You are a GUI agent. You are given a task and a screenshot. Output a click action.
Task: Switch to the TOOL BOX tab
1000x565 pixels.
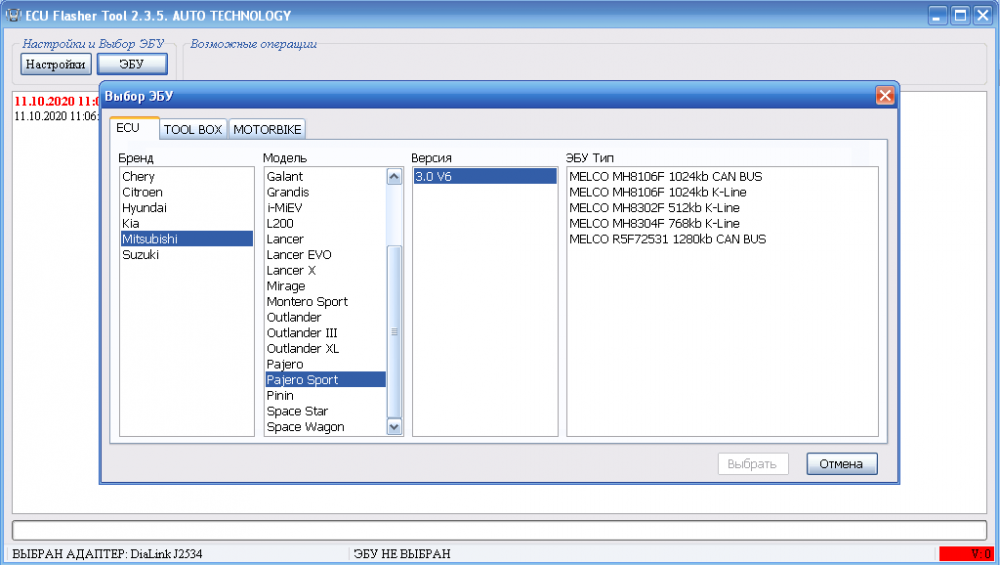(193, 129)
